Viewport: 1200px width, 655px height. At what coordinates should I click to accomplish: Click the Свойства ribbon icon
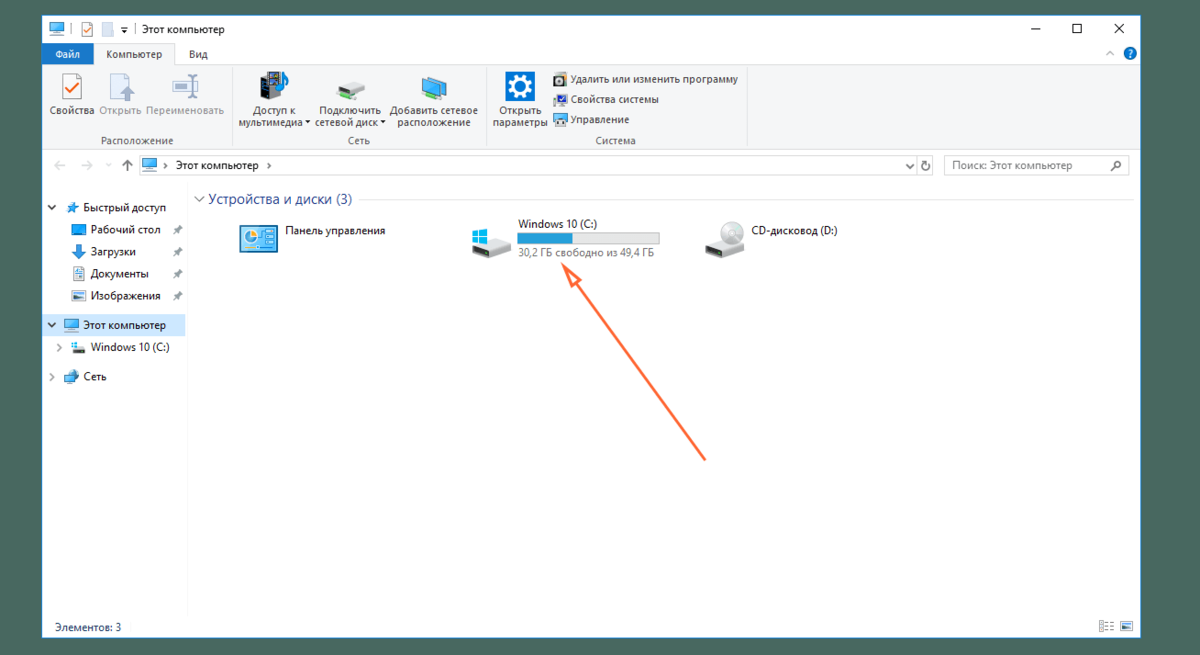(x=71, y=90)
